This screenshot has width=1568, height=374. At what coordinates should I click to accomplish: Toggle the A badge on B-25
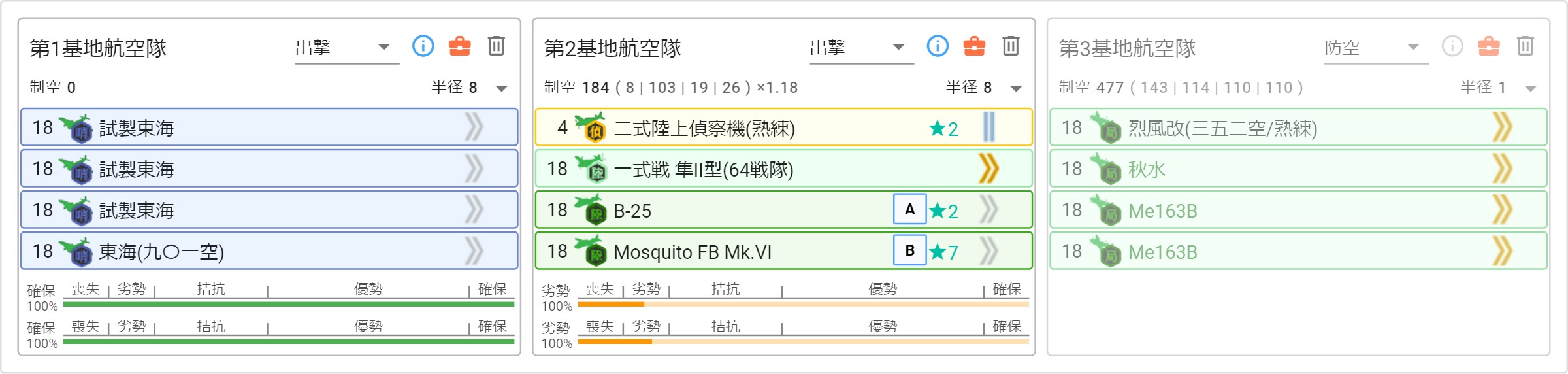(909, 210)
